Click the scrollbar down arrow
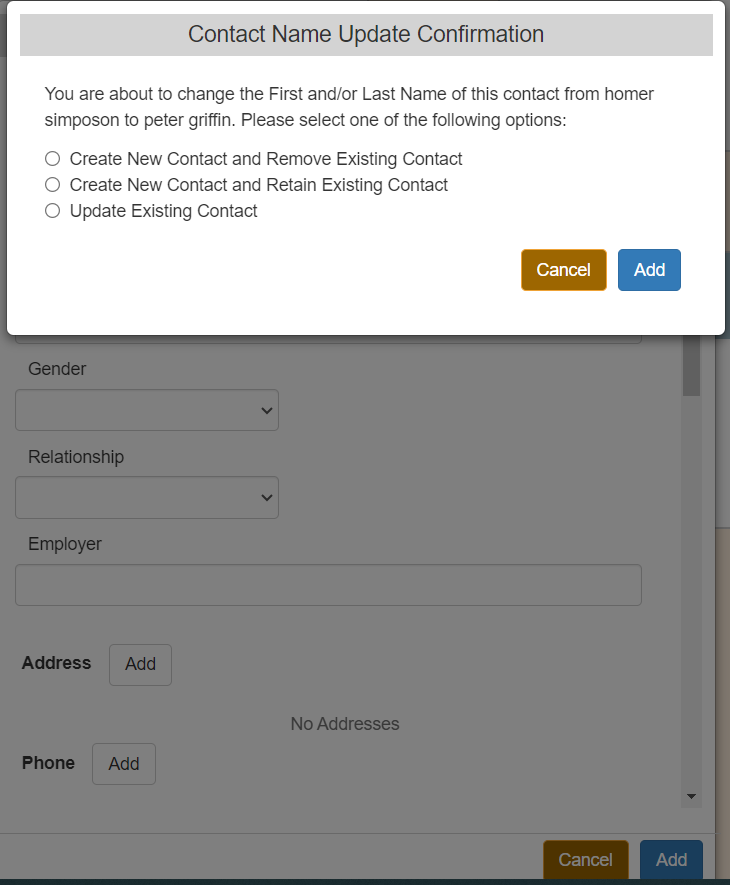The height and width of the screenshot is (885, 730). (691, 797)
